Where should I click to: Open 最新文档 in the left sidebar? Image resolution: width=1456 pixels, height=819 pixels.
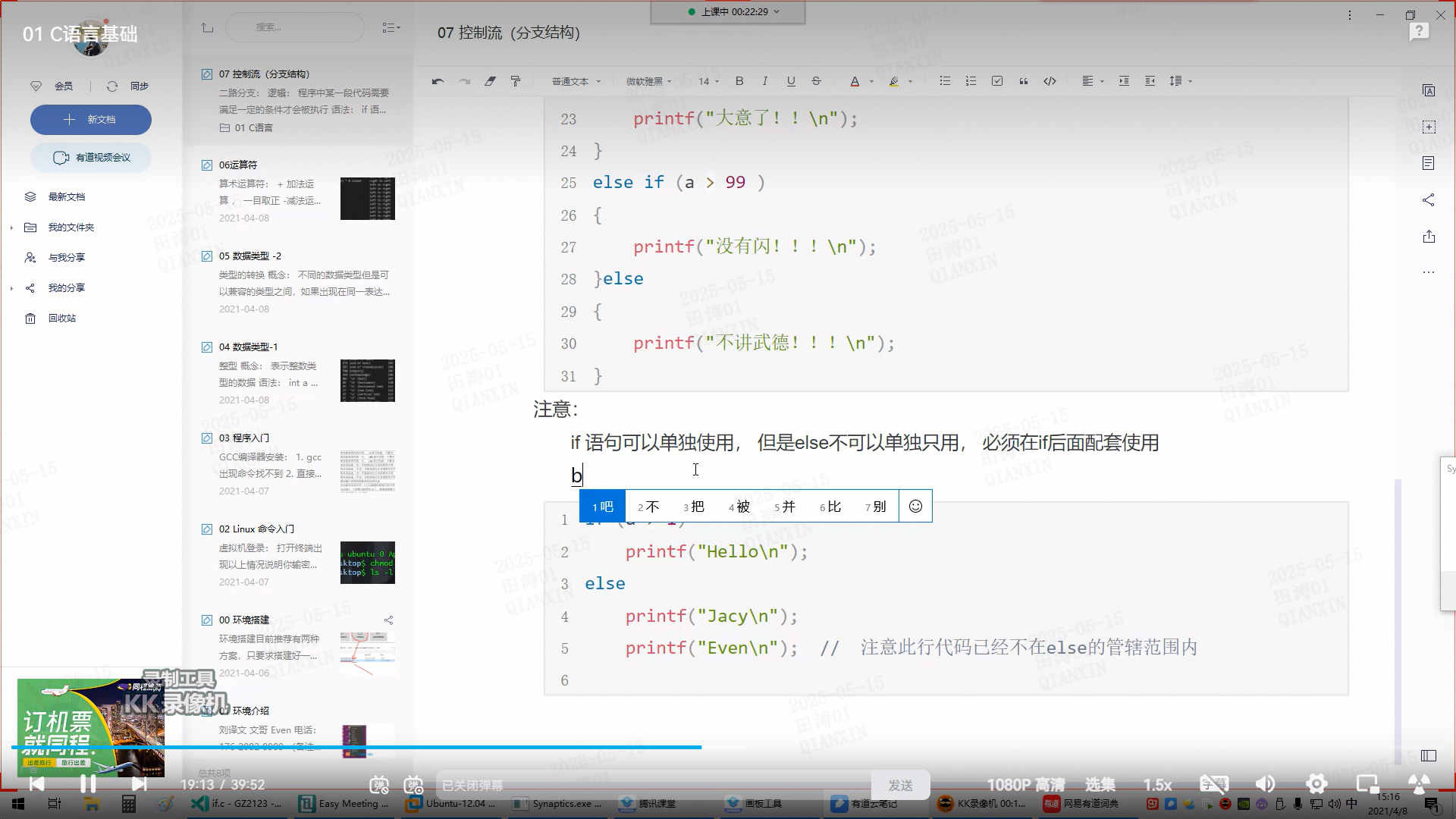pyautogui.click(x=67, y=197)
